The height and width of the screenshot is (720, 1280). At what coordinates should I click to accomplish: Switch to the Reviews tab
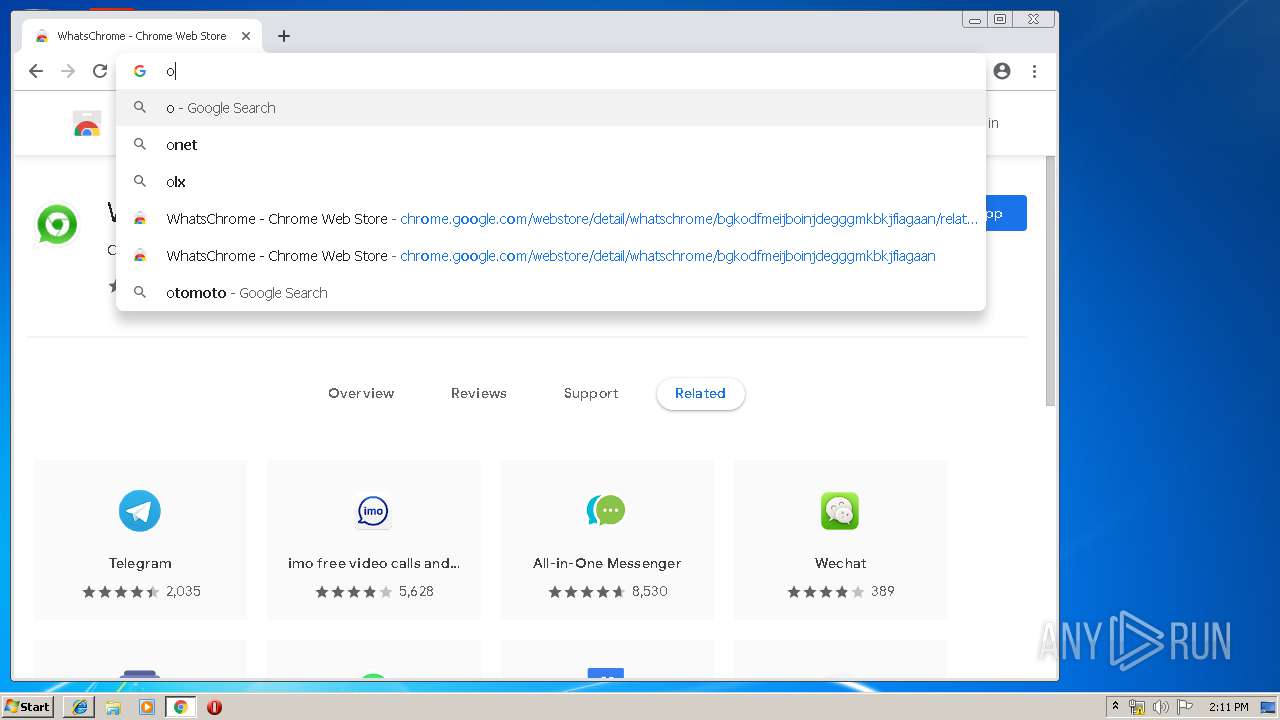479,393
